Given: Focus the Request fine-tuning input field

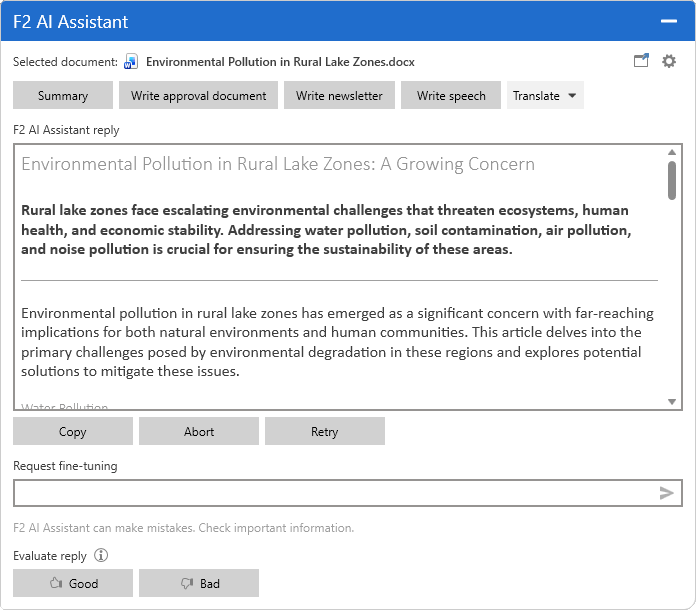Looking at the screenshot, I should click(348, 493).
